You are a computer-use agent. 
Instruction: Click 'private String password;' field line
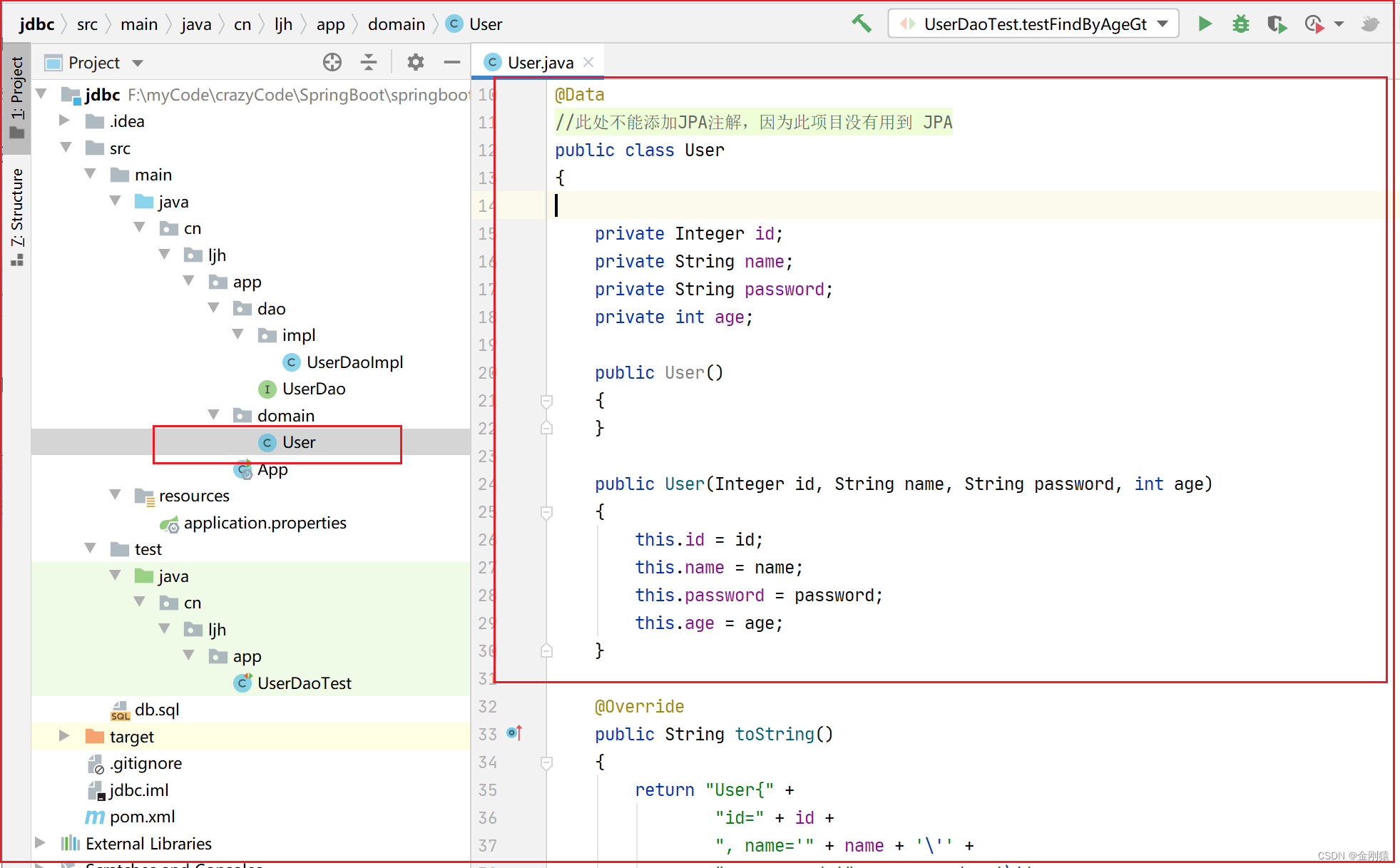click(x=714, y=289)
